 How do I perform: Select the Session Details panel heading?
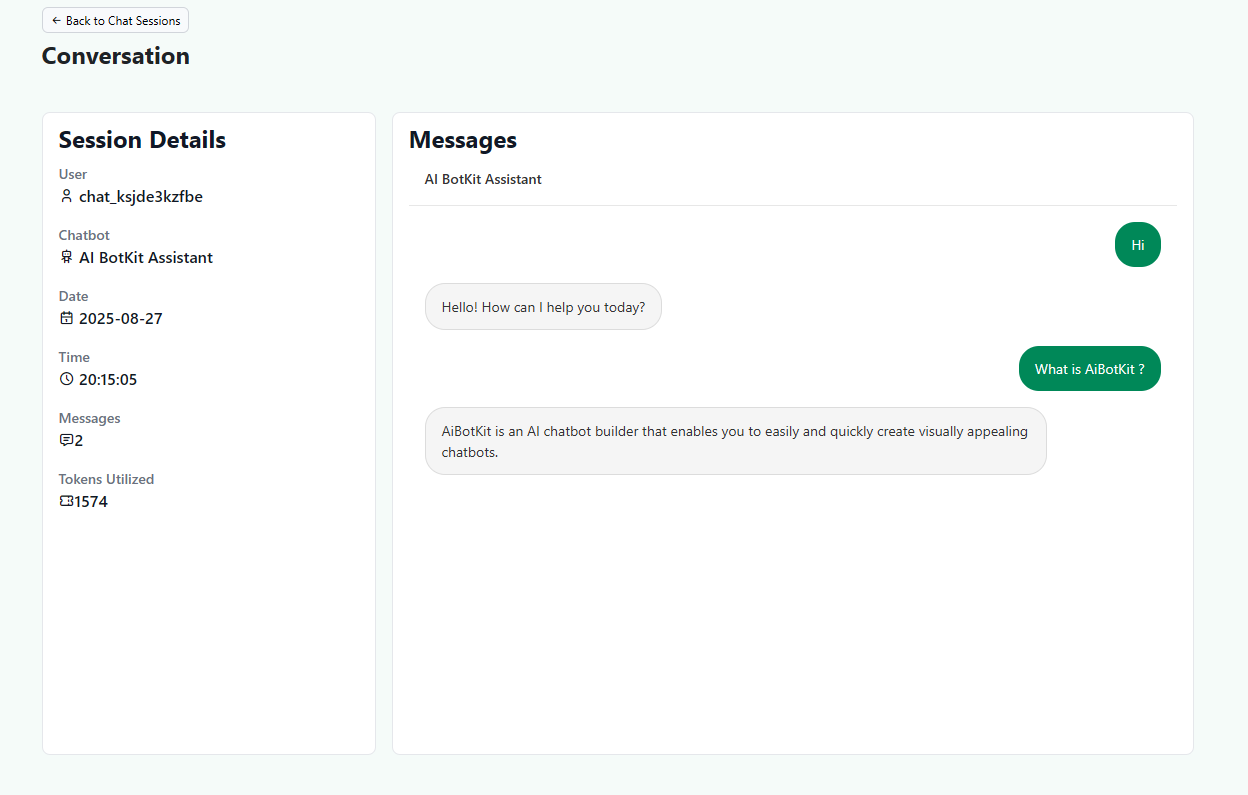[x=141, y=140]
